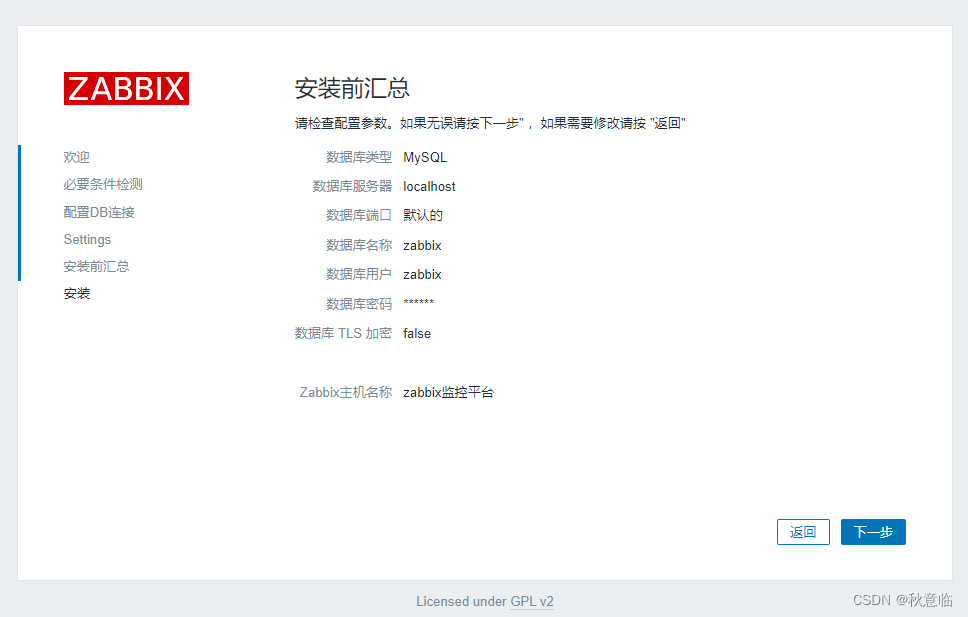Click the ZABBIX logo
The image size is (968, 617).
pyautogui.click(x=126, y=88)
